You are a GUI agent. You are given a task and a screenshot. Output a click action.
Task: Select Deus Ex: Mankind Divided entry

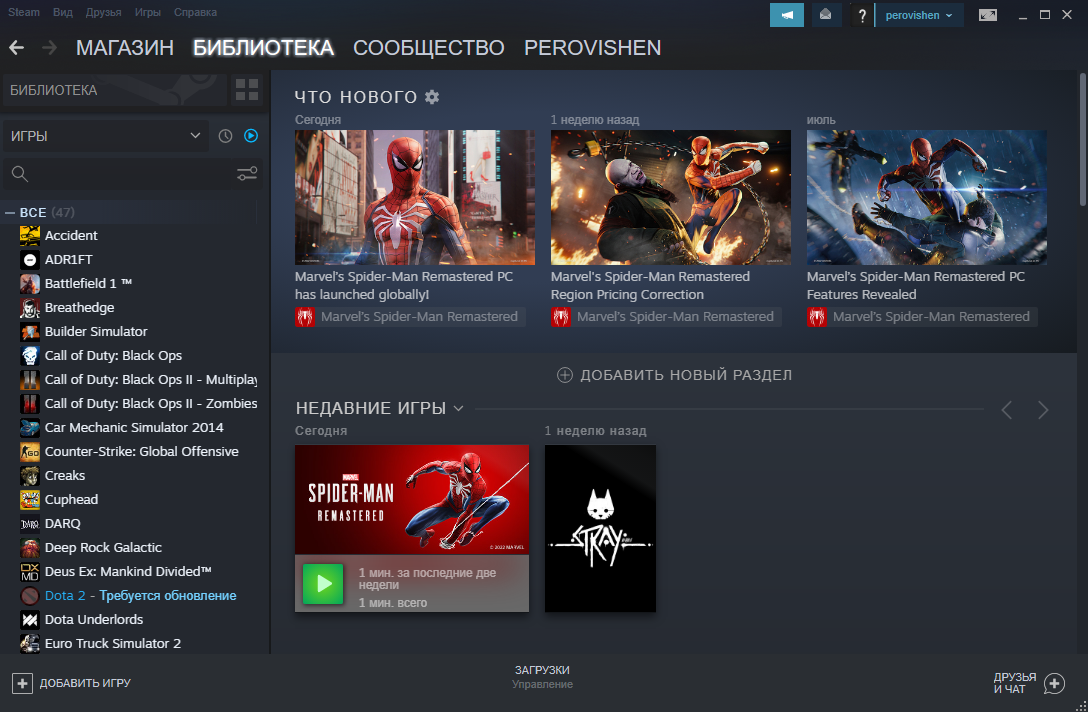tap(128, 571)
